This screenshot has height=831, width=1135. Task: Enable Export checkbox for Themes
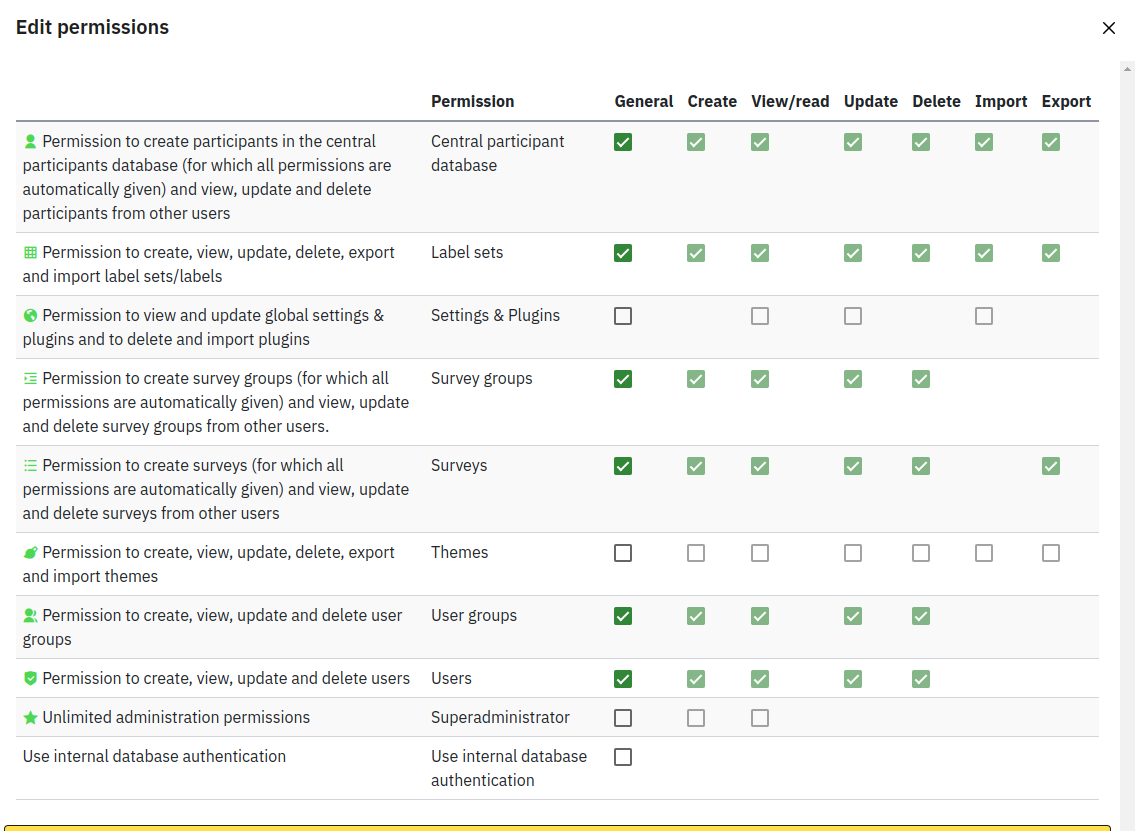1050,553
